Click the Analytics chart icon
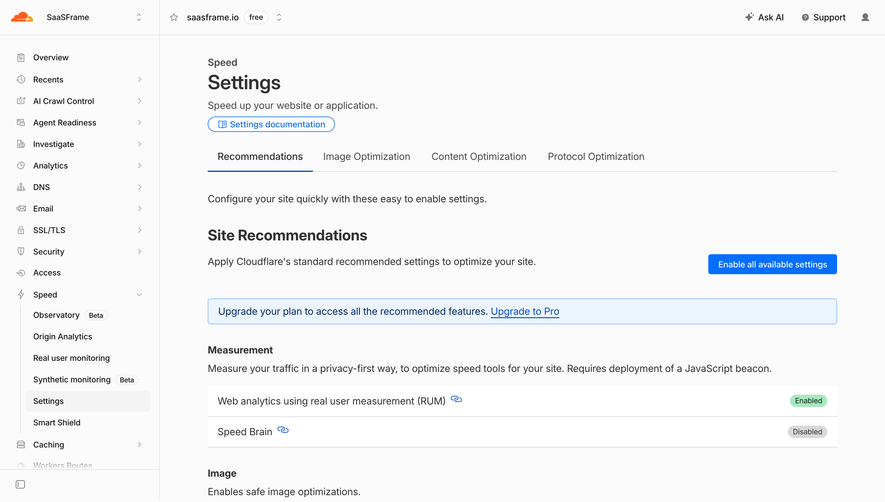885x502 pixels. [x=21, y=165]
